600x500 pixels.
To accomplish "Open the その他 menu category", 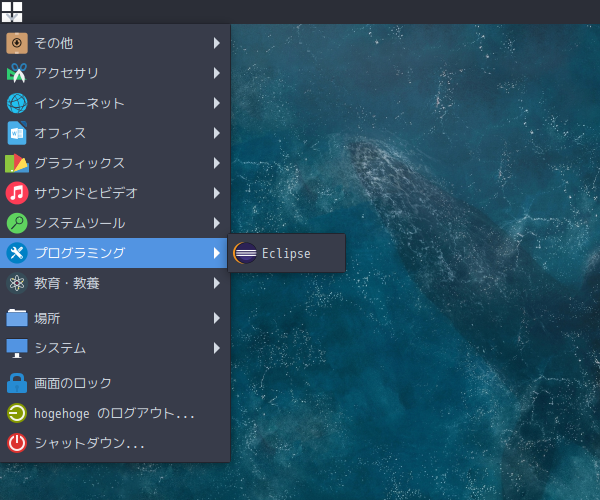I will click(114, 43).
